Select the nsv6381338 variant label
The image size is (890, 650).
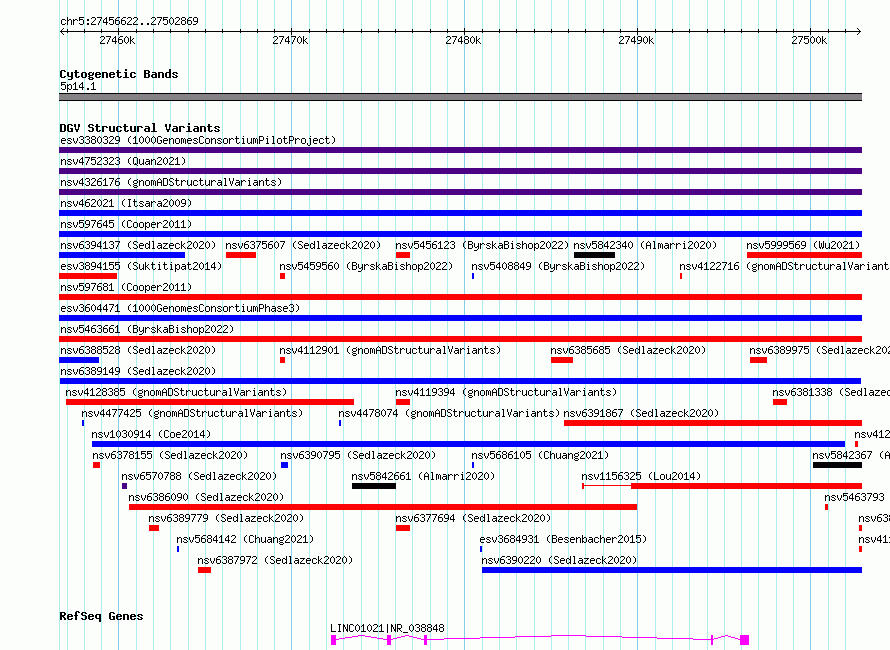pos(831,392)
